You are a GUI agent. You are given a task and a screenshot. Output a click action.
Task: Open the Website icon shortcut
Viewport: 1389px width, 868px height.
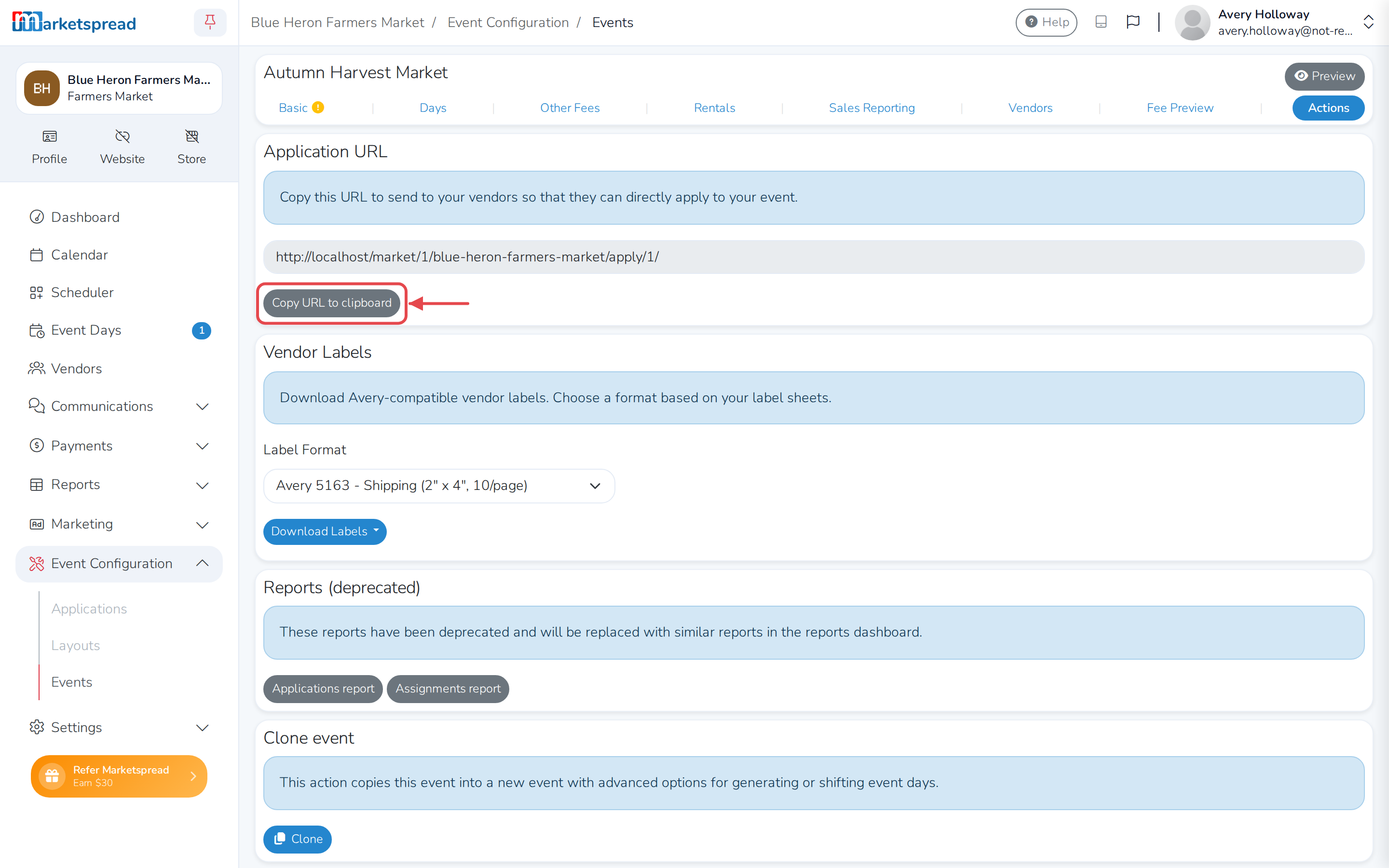click(x=122, y=147)
